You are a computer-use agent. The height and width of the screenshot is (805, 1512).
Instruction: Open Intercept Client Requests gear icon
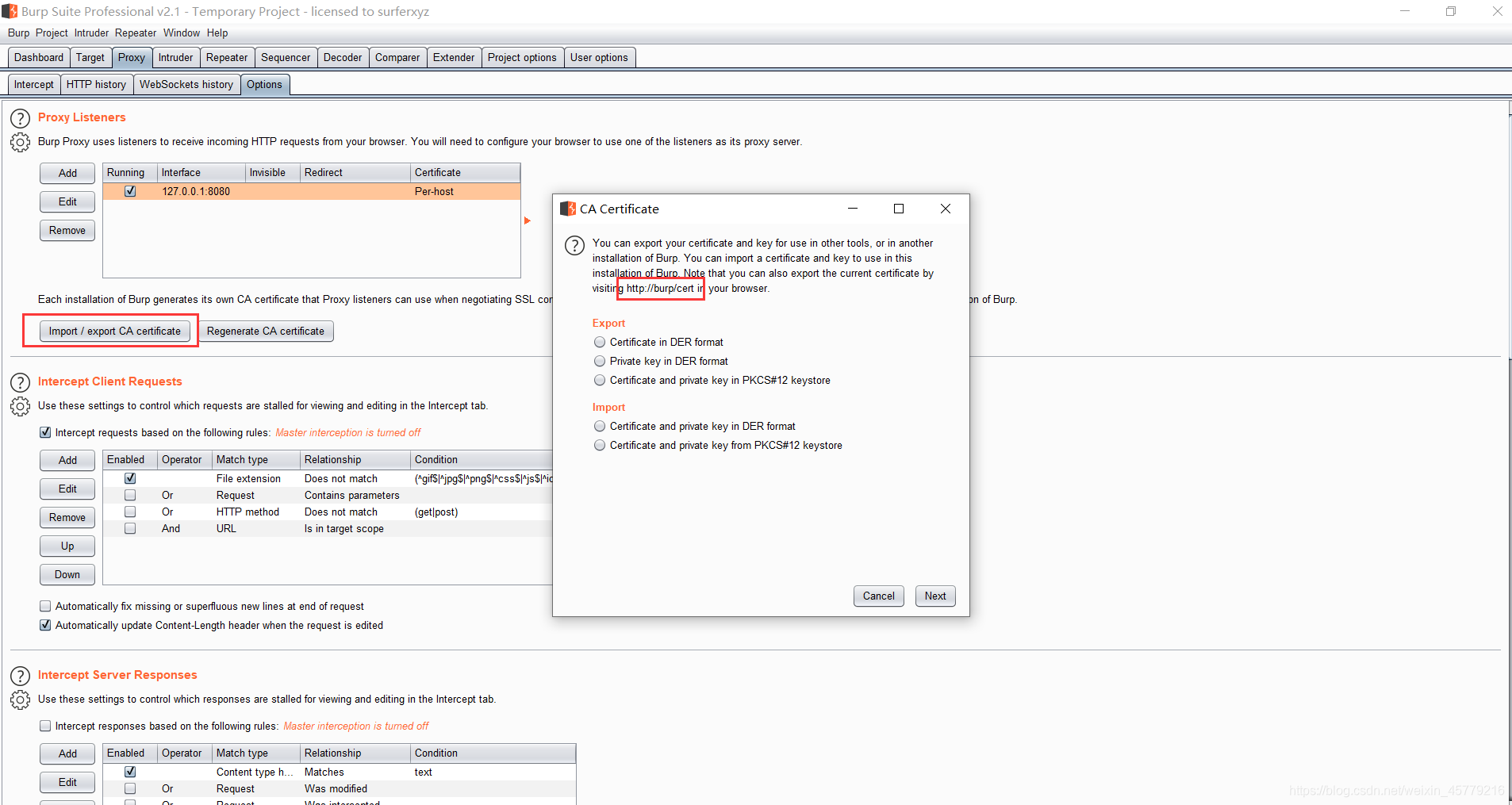click(20, 406)
